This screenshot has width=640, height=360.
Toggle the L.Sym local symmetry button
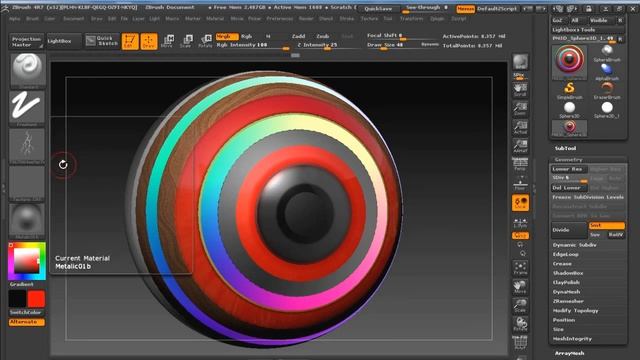520,222
